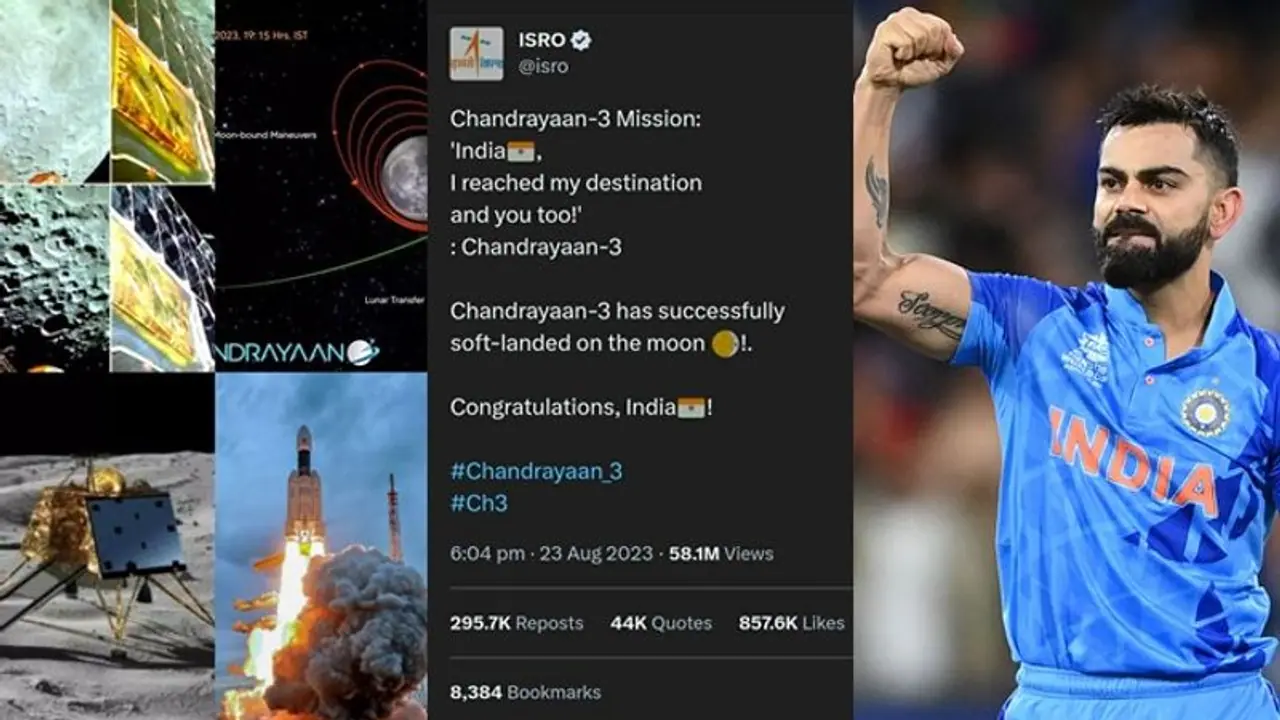Click the ISRO profile avatar logo
The width and height of the screenshot is (1280, 720).
coord(476,53)
